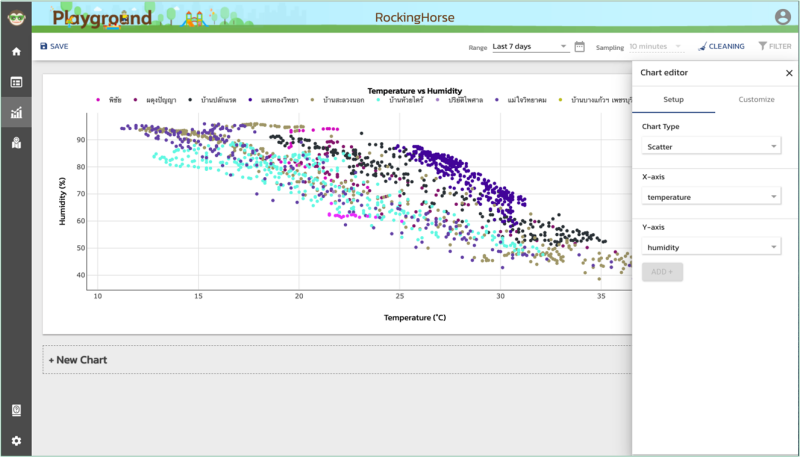The height and width of the screenshot is (457, 800).
Task: Open the data table view icon
Action: [x=16, y=82]
